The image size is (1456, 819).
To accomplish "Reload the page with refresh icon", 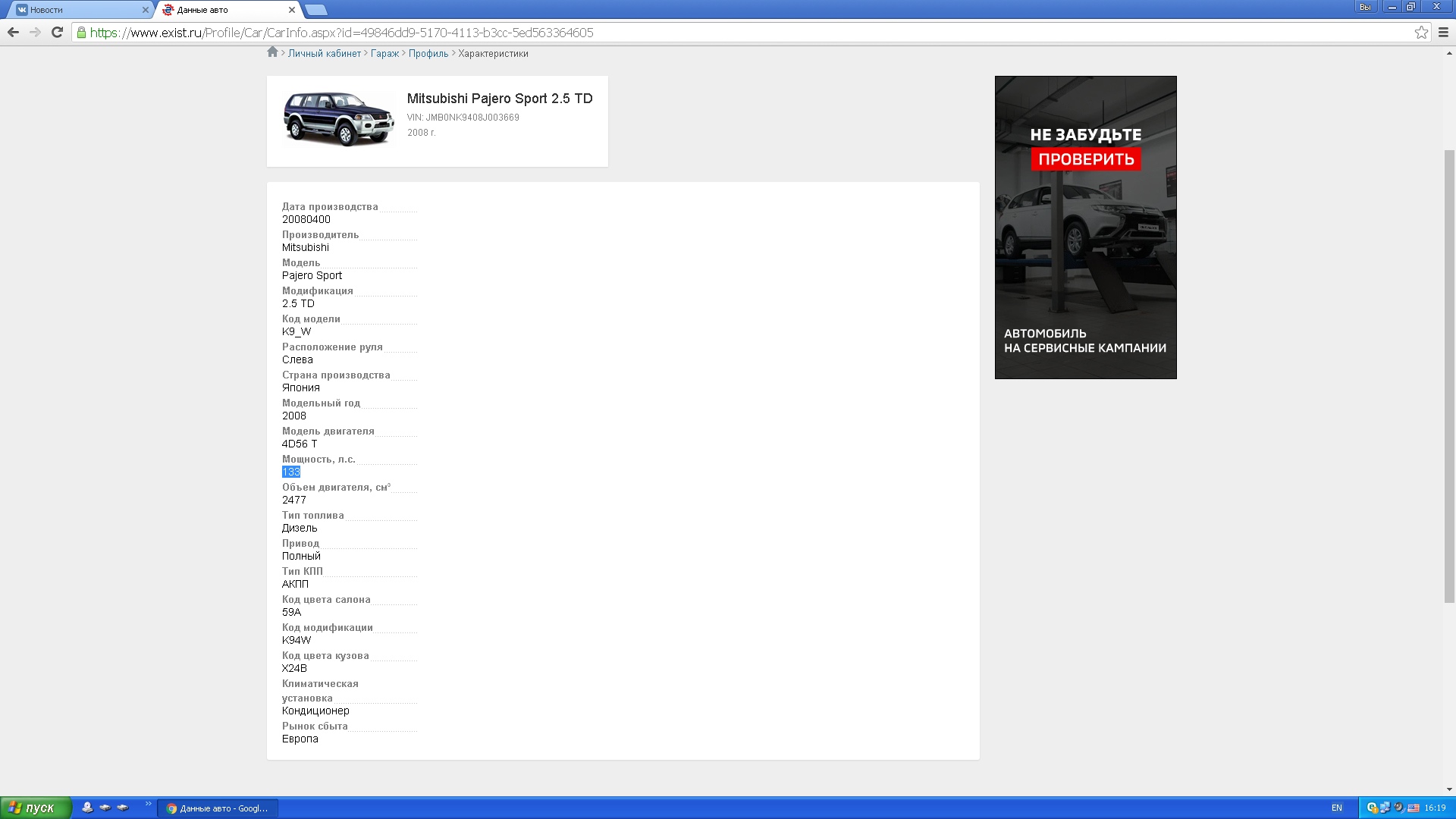I will coord(57,32).
